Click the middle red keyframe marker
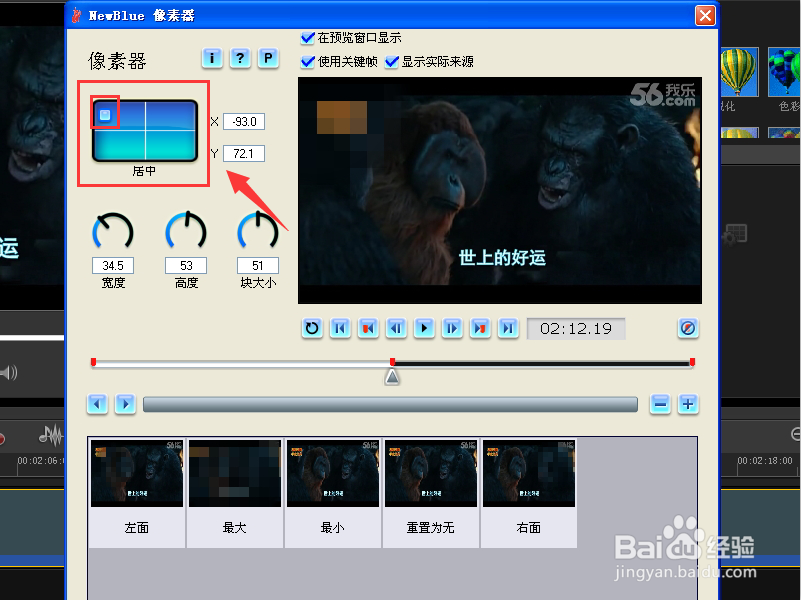 392,362
